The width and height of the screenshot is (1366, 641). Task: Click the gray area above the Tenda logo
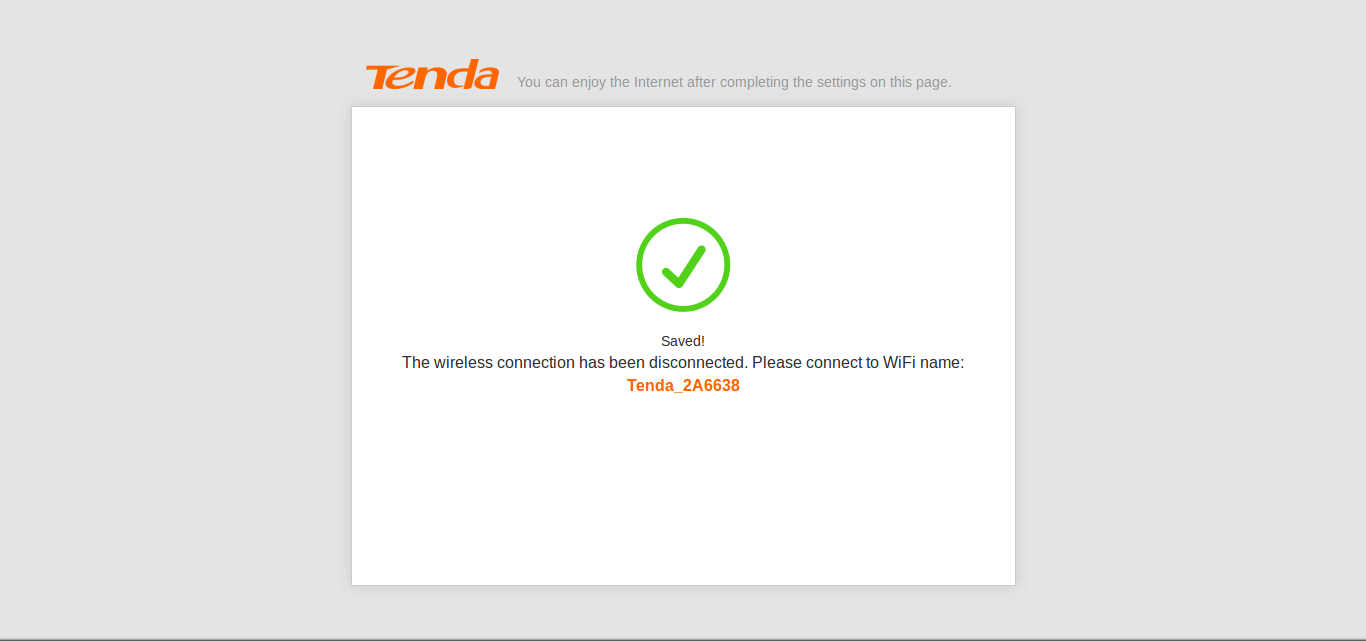432,28
